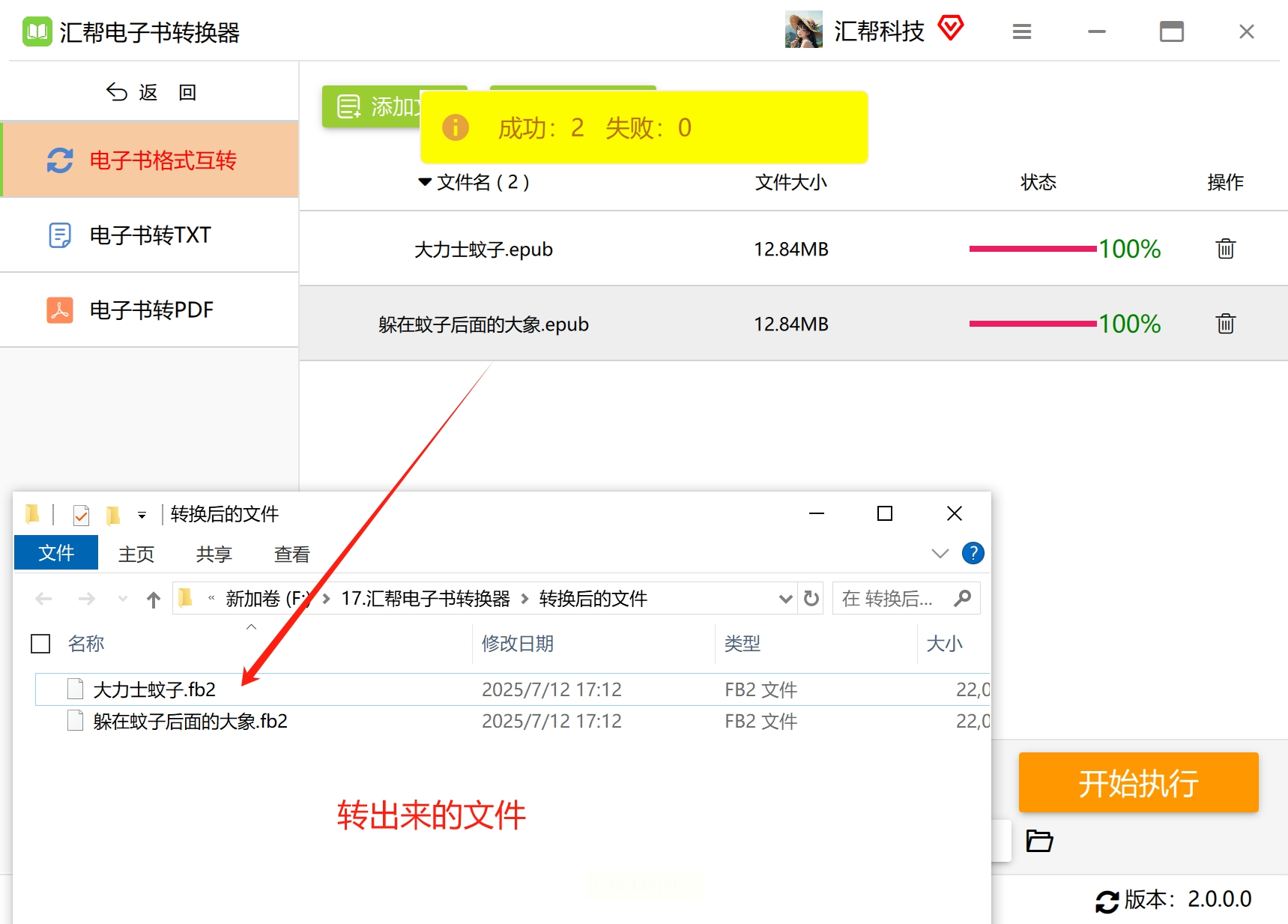This screenshot has width=1288, height=924.
Task: Refresh the Explorer folder view
Action: [x=811, y=598]
